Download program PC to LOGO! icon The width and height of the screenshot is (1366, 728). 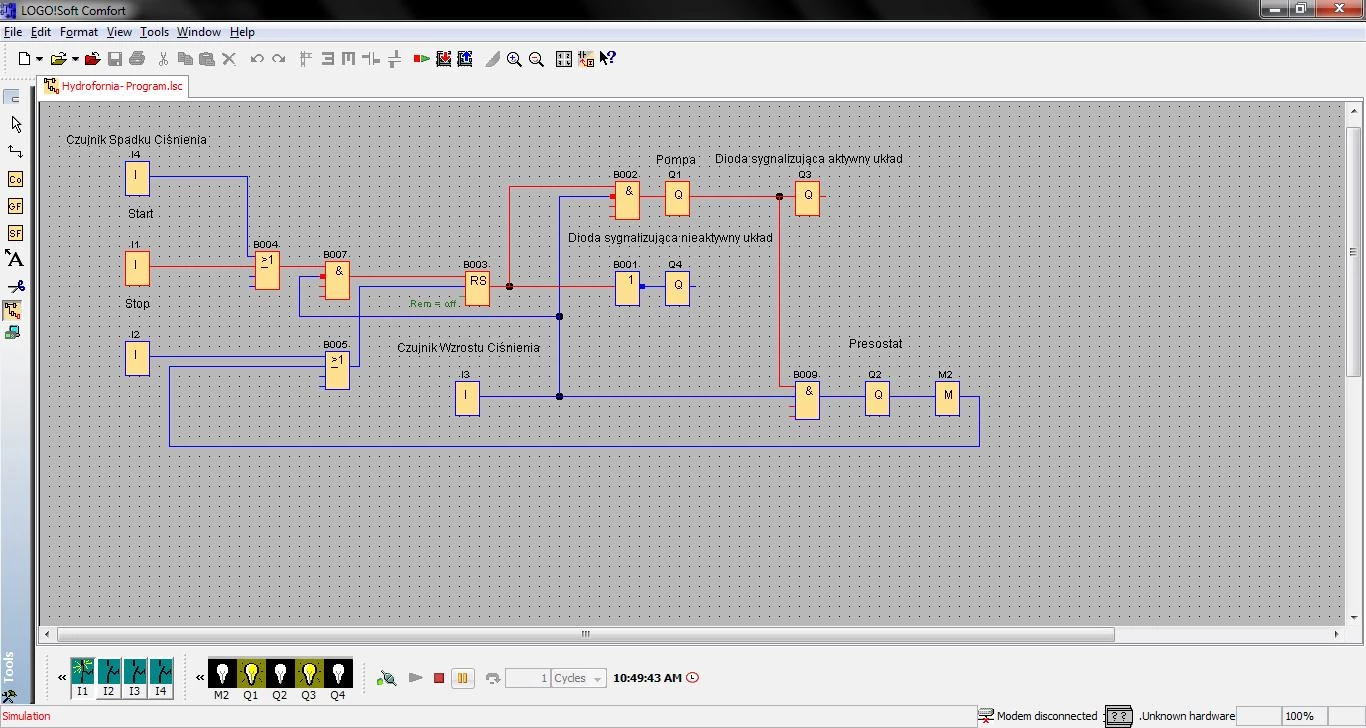pyautogui.click(x=444, y=59)
